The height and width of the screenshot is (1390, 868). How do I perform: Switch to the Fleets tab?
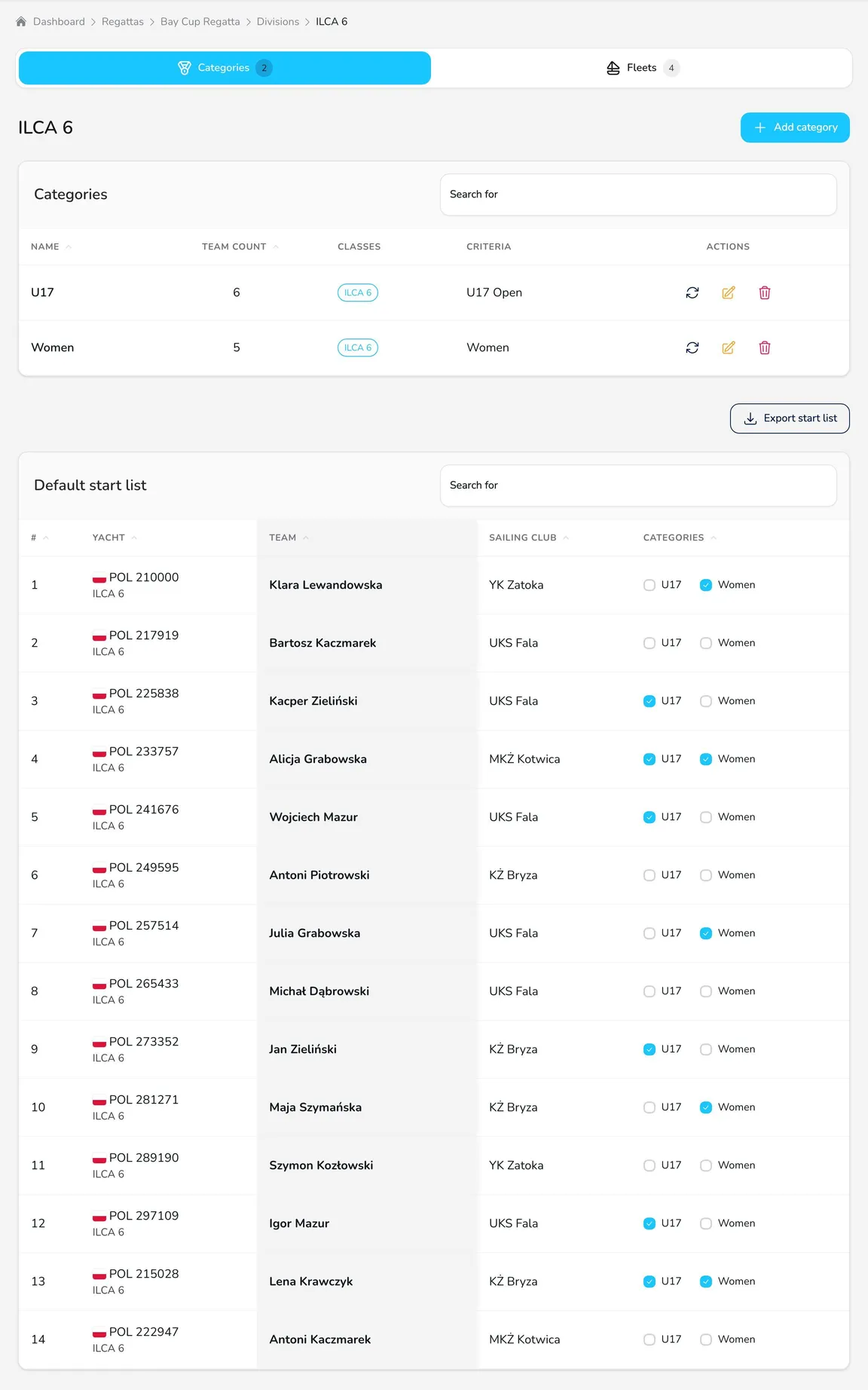tap(643, 68)
